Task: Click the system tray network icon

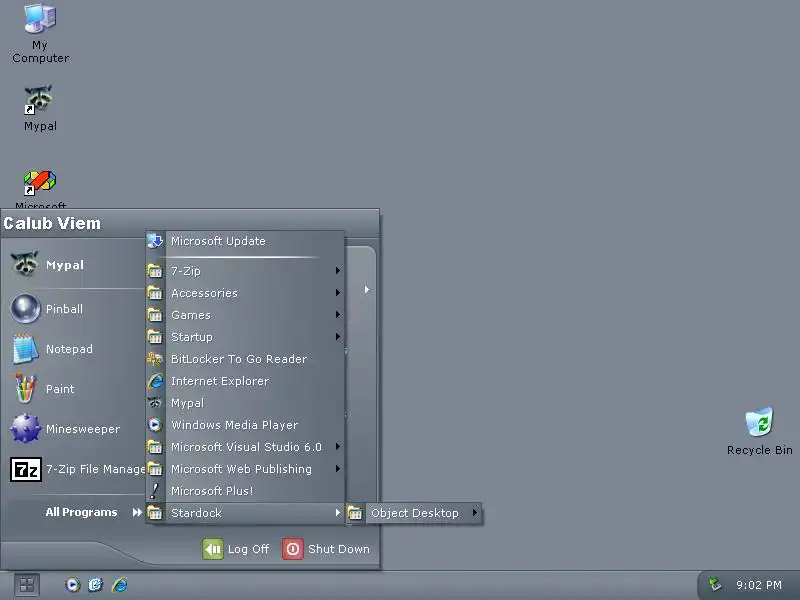Action: 715,584
